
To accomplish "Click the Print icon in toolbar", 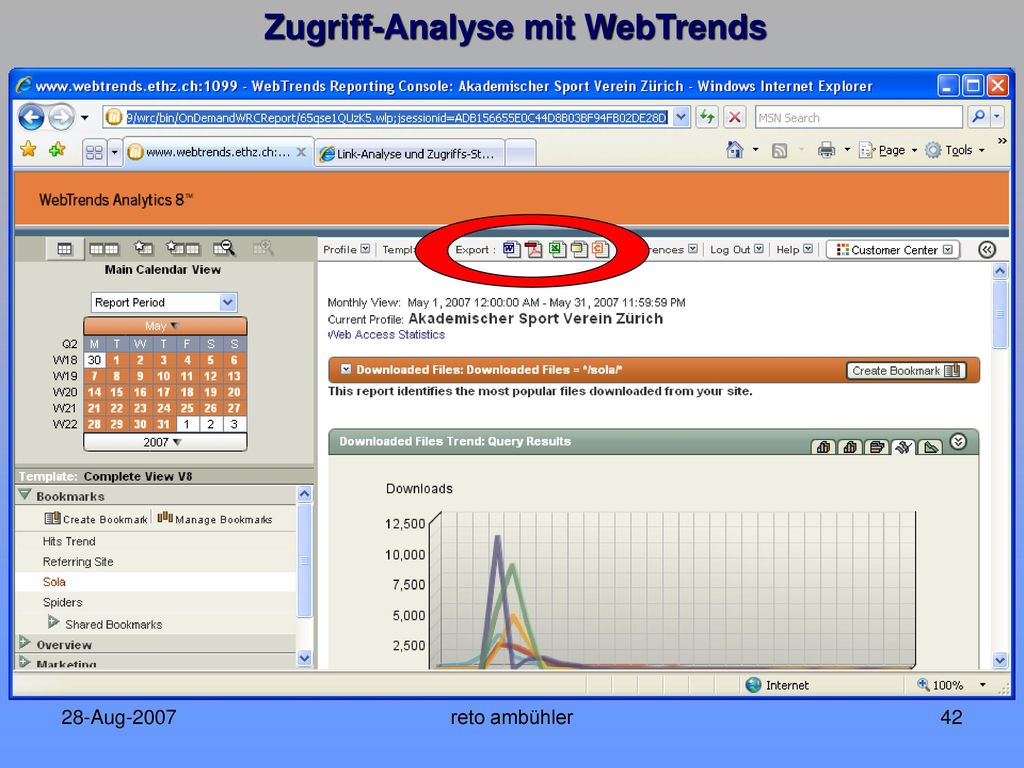I will click(x=826, y=150).
